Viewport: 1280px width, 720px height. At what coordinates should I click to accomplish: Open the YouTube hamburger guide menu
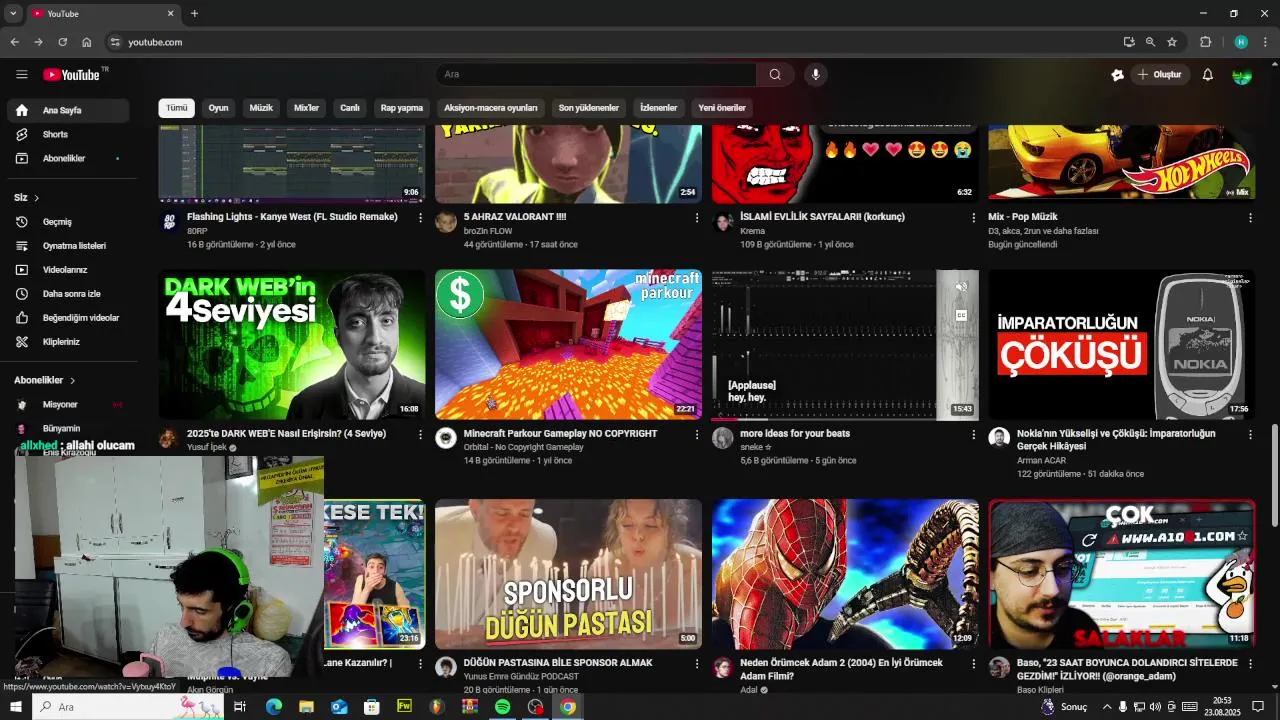(x=22, y=74)
